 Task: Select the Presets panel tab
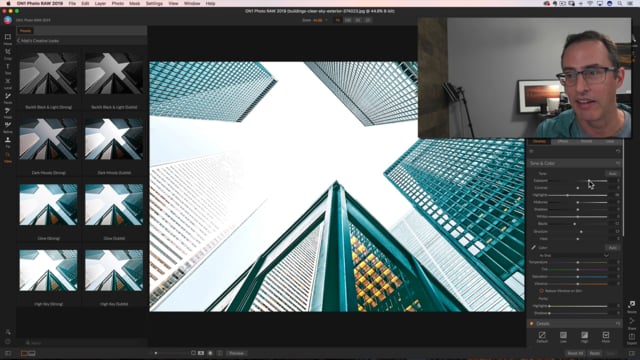[x=25, y=31]
